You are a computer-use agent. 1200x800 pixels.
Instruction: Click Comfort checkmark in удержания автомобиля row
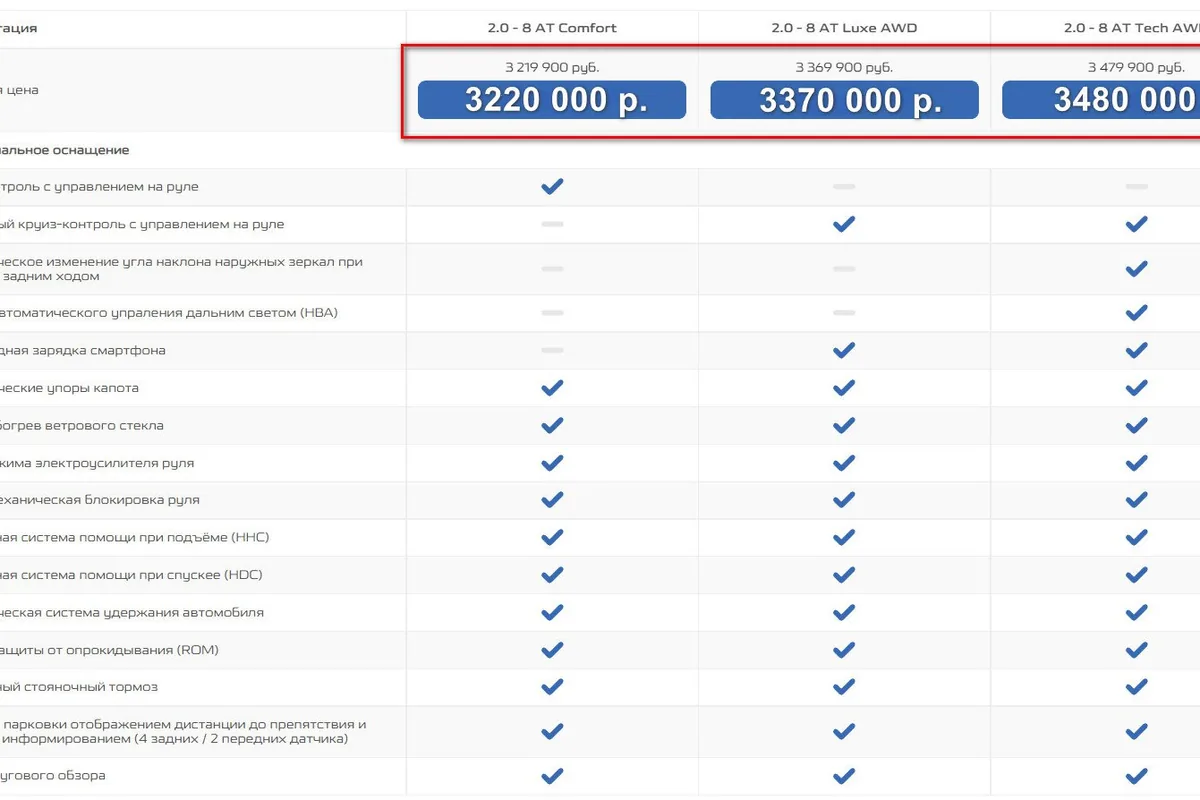point(552,612)
